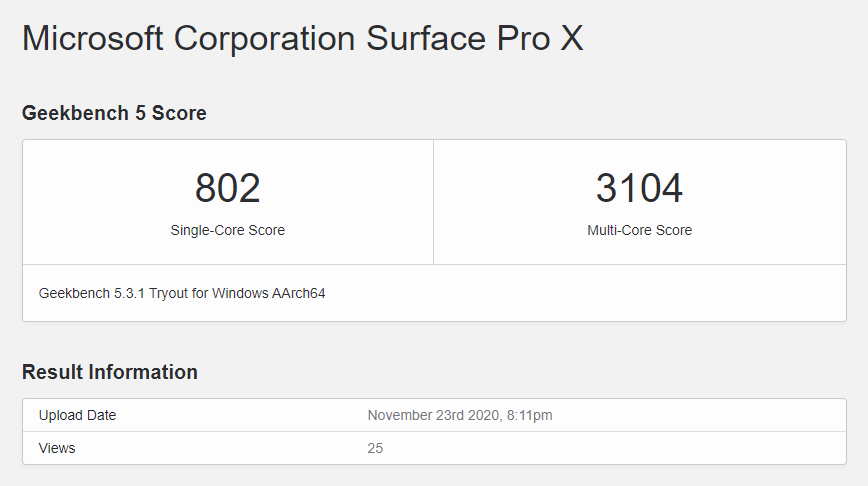Viewport: 868px width, 486px height.
Task: Click Geekbench 5.3.1 Tryout for Windows AArch64 text
Action: 182,293
